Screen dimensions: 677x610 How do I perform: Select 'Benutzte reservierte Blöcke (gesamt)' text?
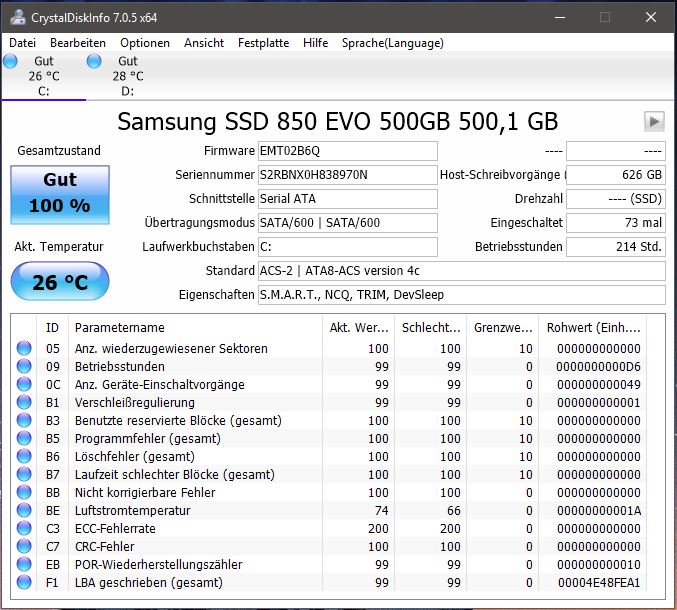point(178,420)
